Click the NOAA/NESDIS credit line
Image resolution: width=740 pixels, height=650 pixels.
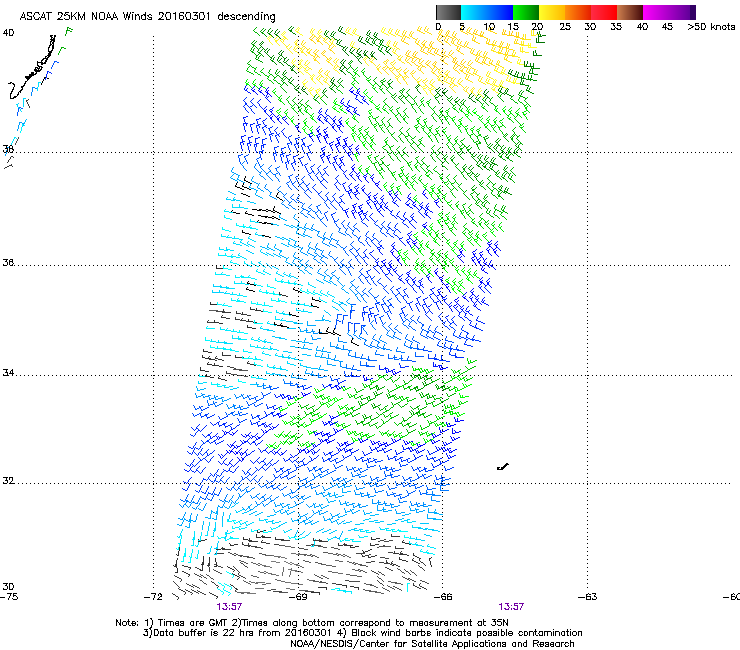(x=432, y=644)
